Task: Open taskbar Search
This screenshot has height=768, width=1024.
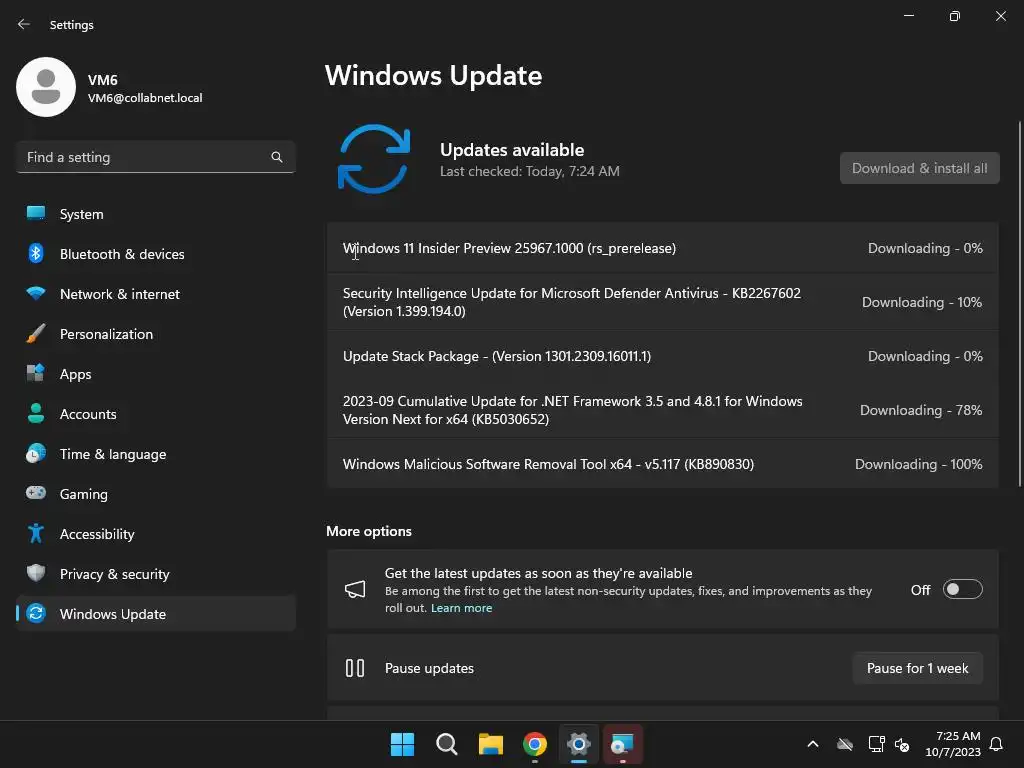Action: coord(447,744)
